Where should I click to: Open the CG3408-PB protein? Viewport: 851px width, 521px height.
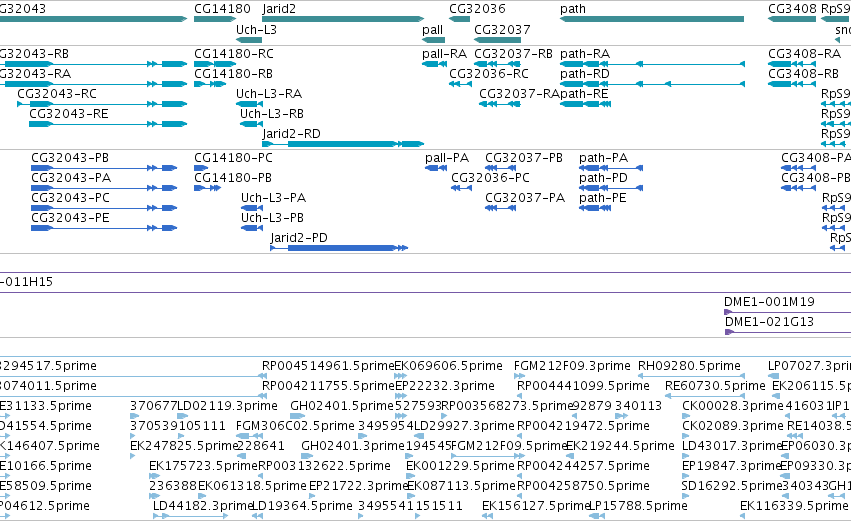click(x=816, y=177)
